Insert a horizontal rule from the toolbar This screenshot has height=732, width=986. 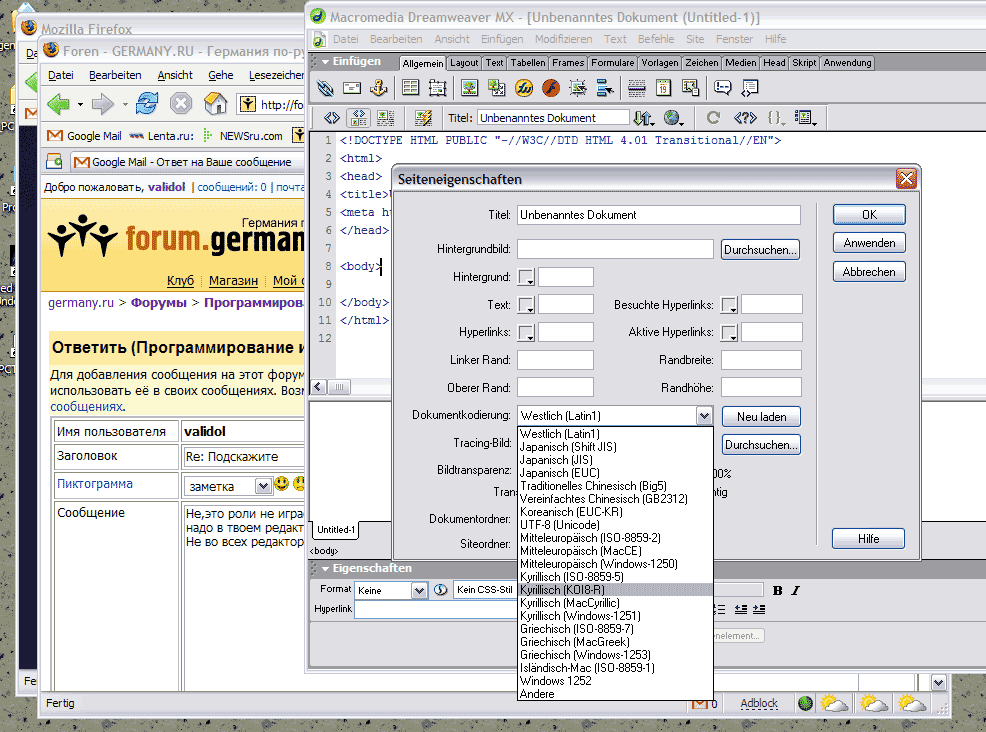pos(637,88)
